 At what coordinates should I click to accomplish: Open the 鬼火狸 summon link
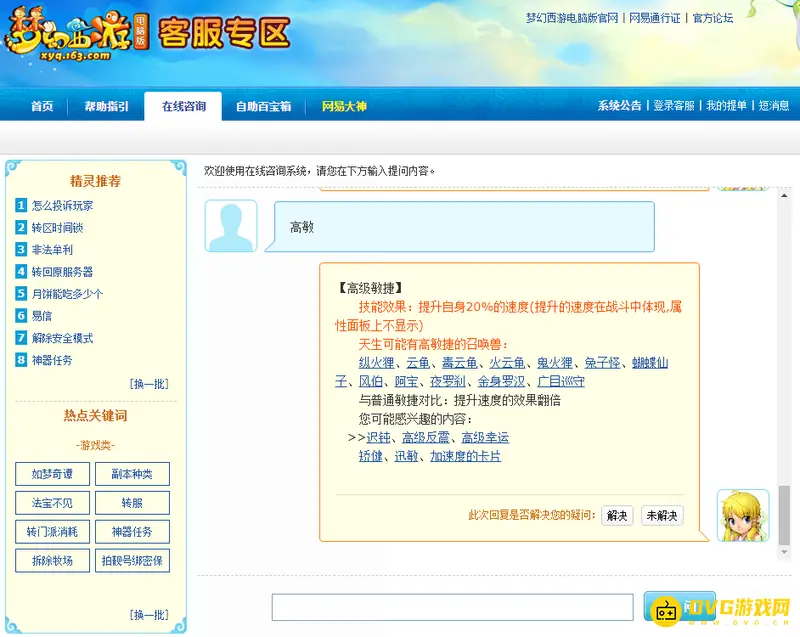click(x=555, y=363)
